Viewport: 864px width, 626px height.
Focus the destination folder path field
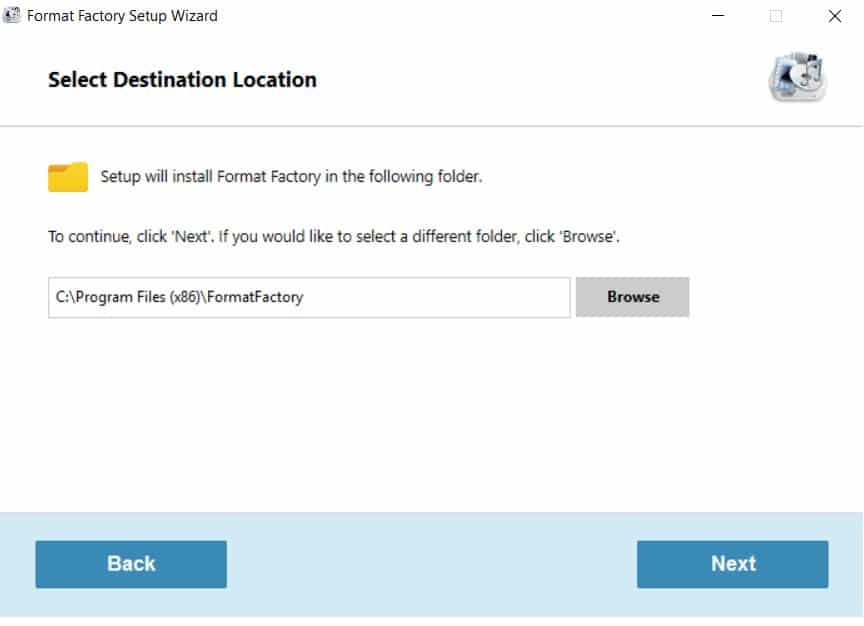click(309, 298)
